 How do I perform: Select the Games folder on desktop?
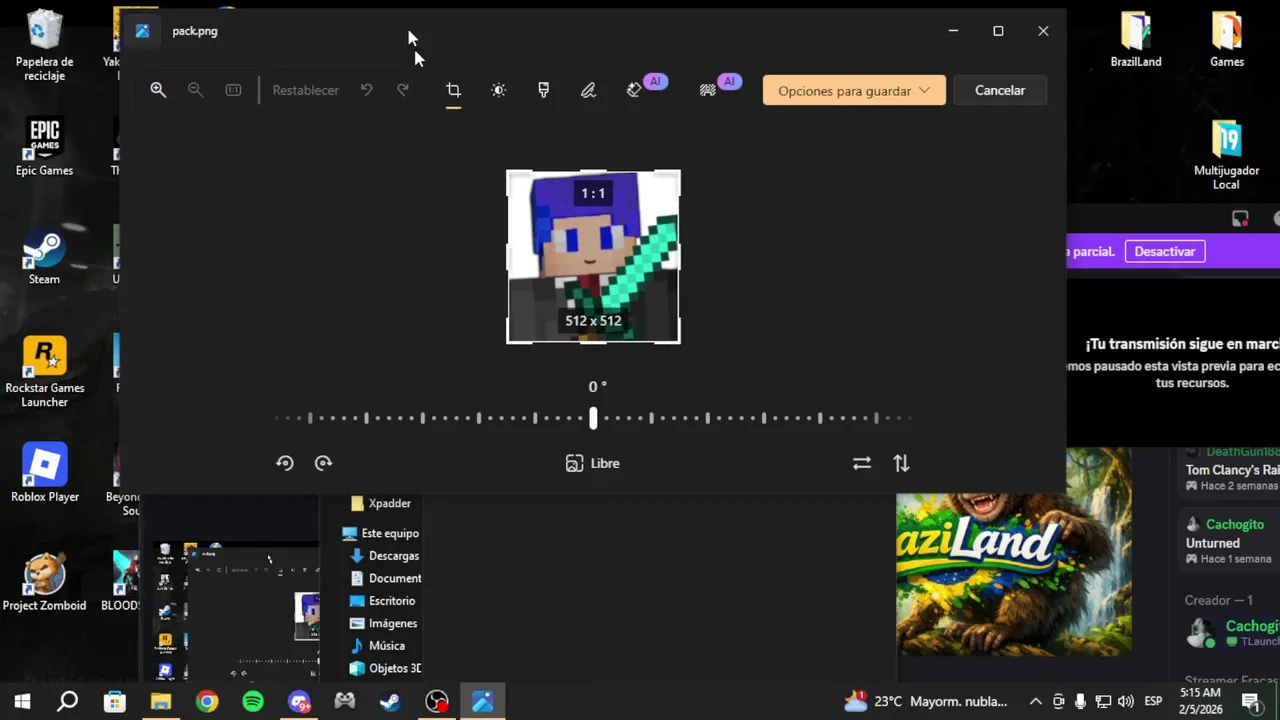coord(1227,40)
